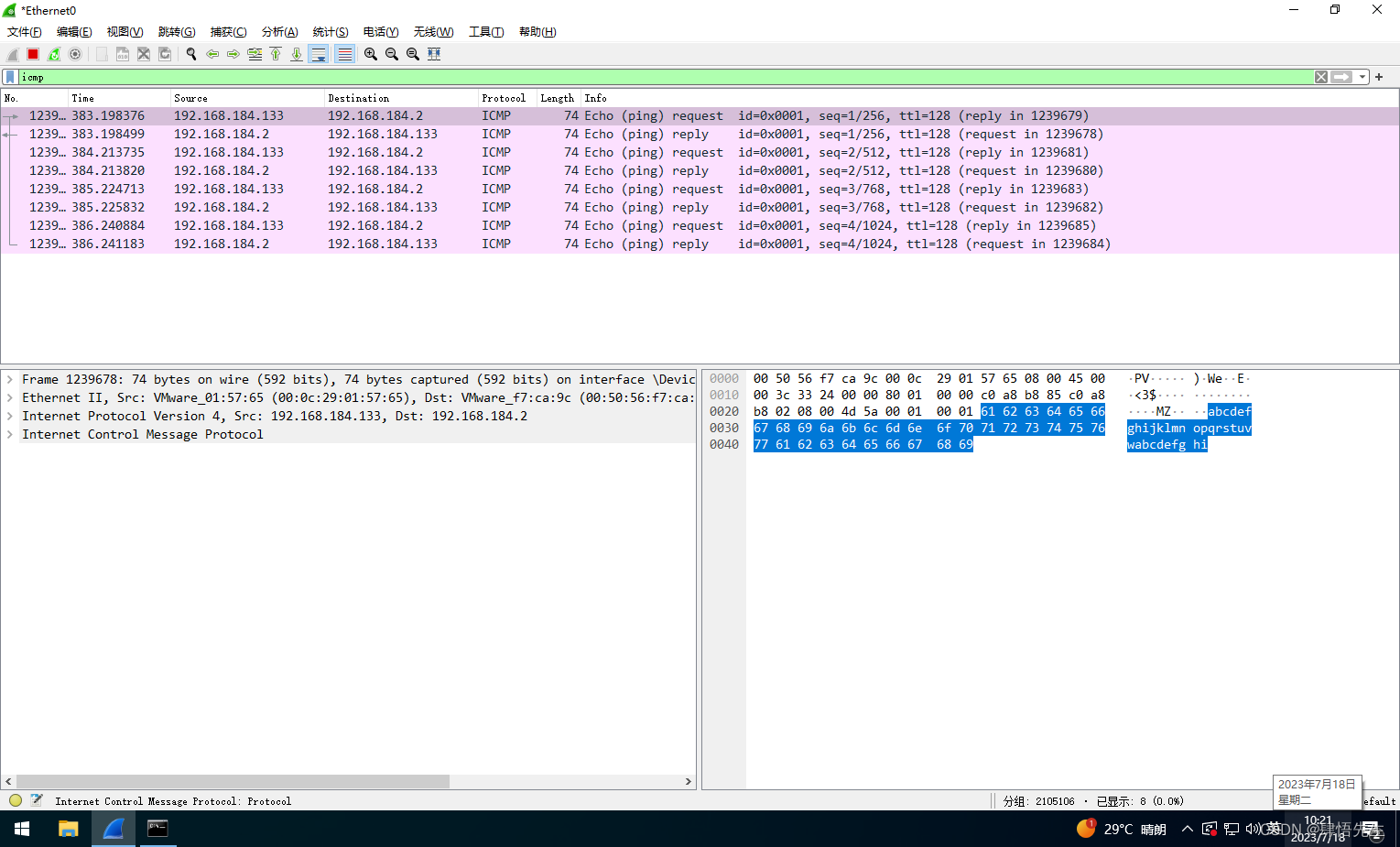The image size is (1400, 847).
Task: Open File Explorer from the taskbar
Action: tap(69, 829)
